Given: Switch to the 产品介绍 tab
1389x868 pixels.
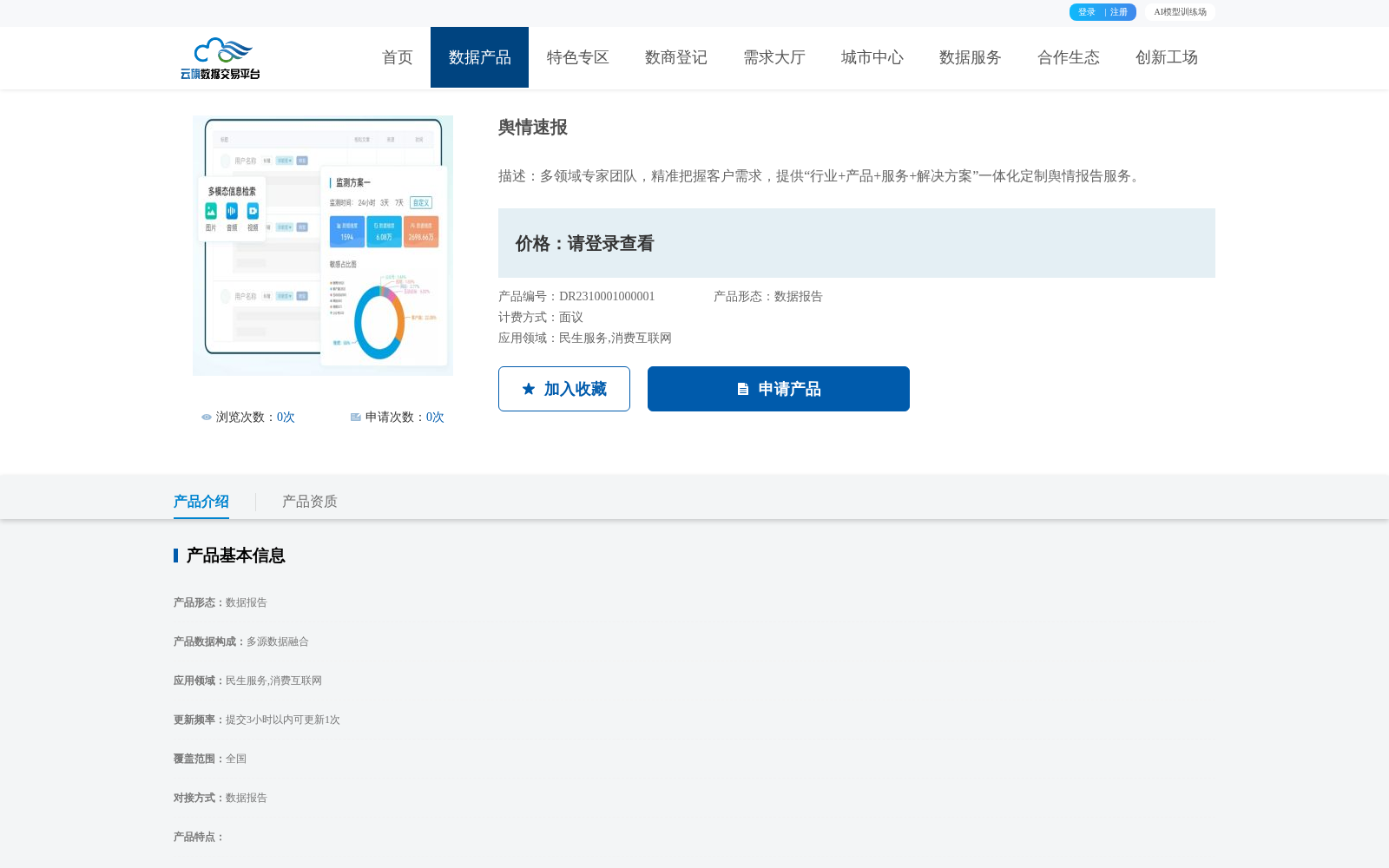Looking at the screenshot, I should click(x=201, y=502).
